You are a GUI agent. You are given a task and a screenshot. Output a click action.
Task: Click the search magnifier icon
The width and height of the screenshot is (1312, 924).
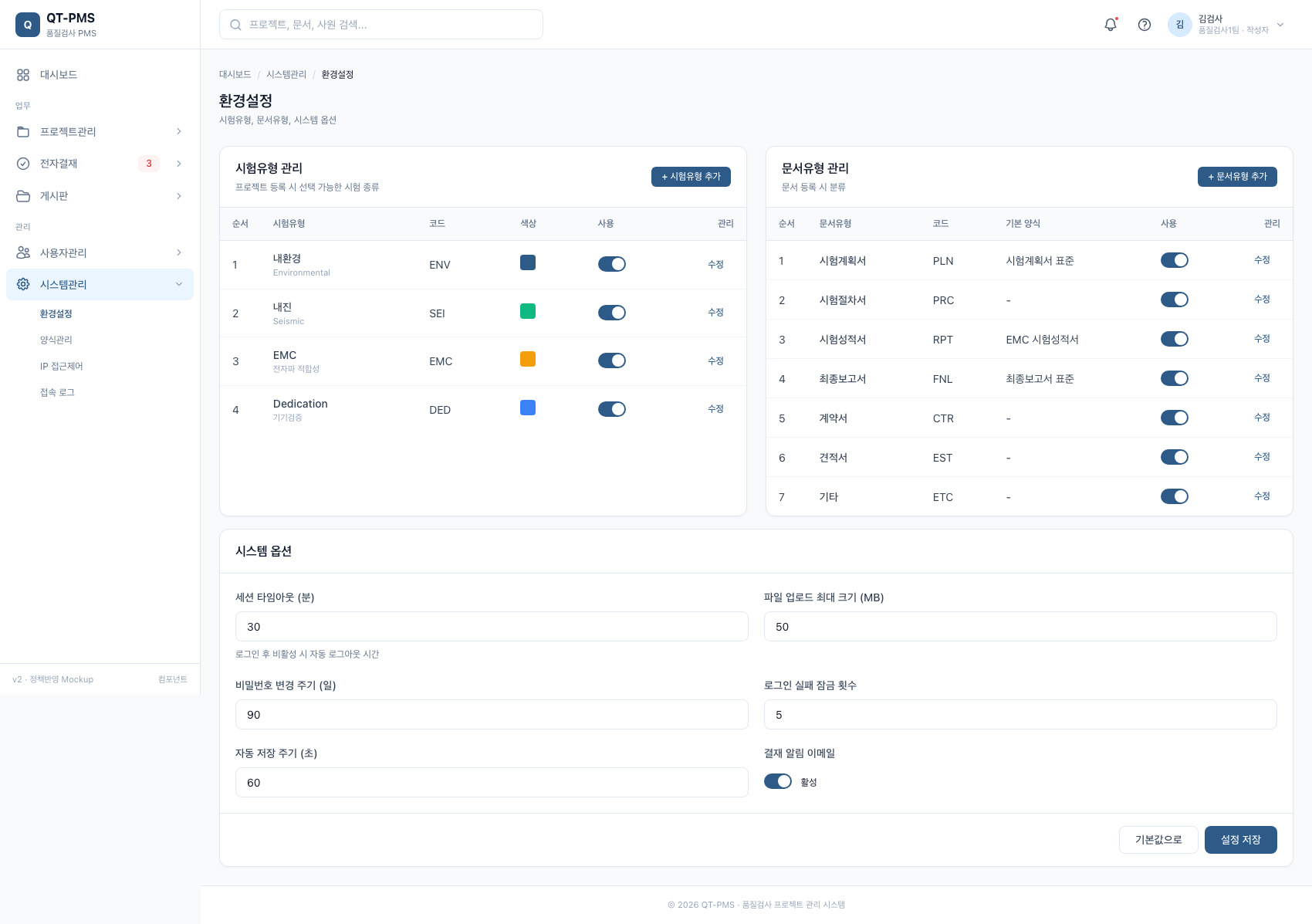coord(235,25)
